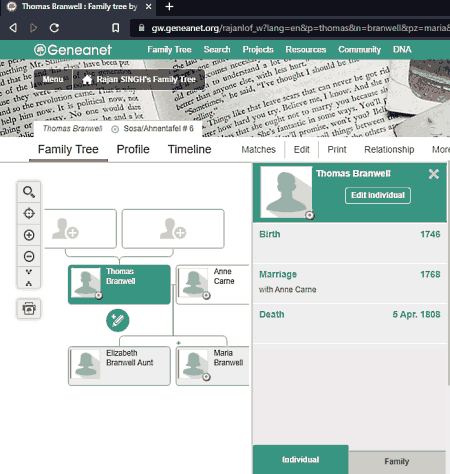Click the site lock icon in address bar
Image resolution: width=450 pixels, height=474 pixels.
pyautogui.click(x=141, y=28)
